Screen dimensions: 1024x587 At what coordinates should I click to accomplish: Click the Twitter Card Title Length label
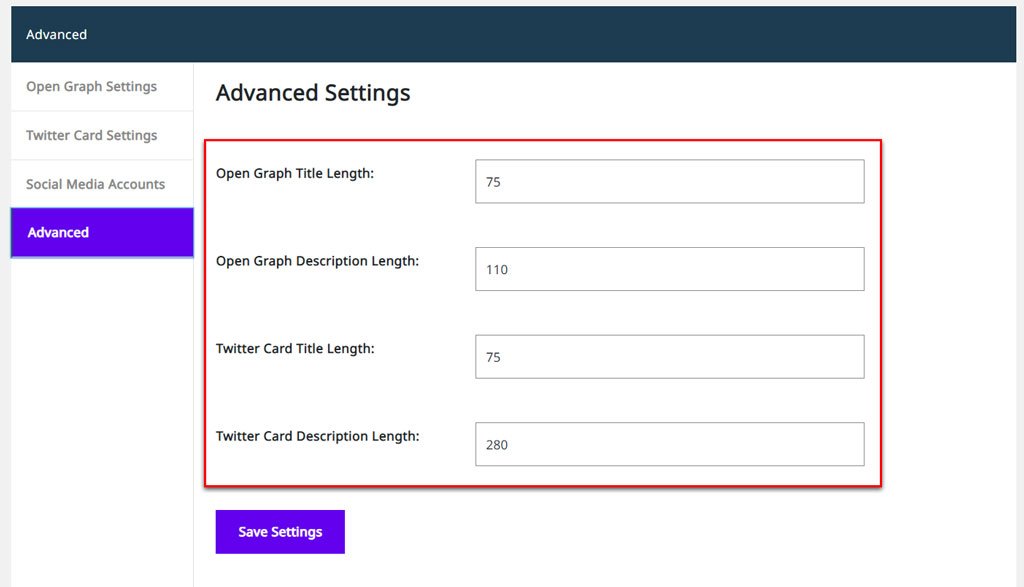(x=295, y=349)
